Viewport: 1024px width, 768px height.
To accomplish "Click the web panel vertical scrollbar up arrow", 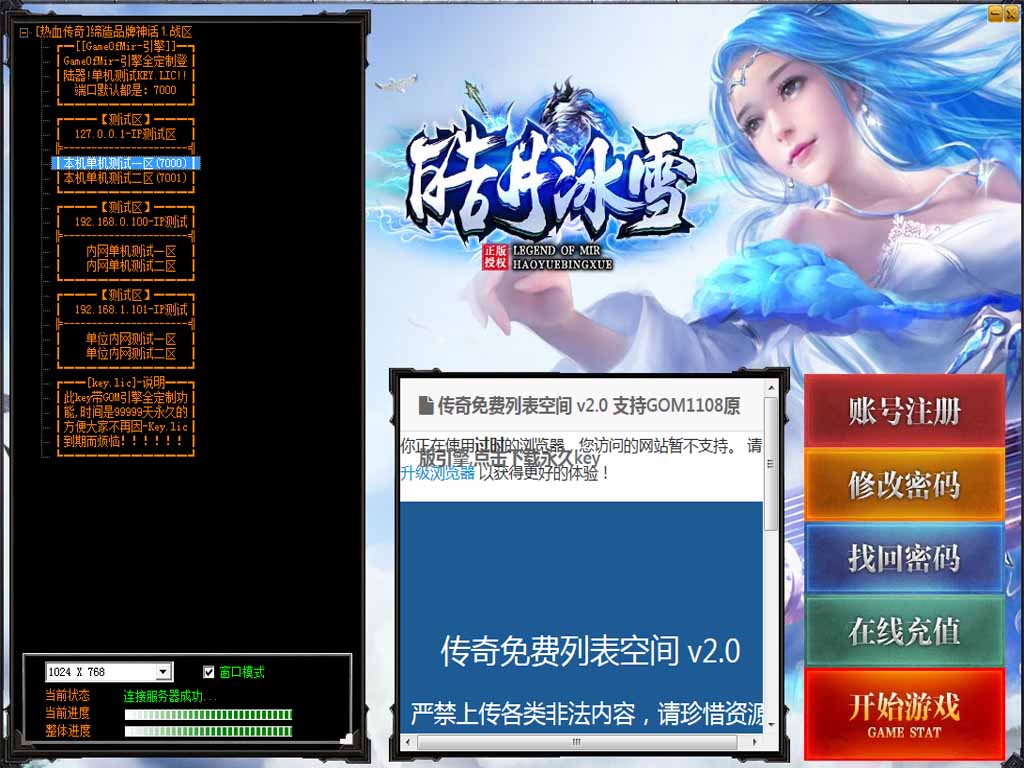I will point(771,388).
